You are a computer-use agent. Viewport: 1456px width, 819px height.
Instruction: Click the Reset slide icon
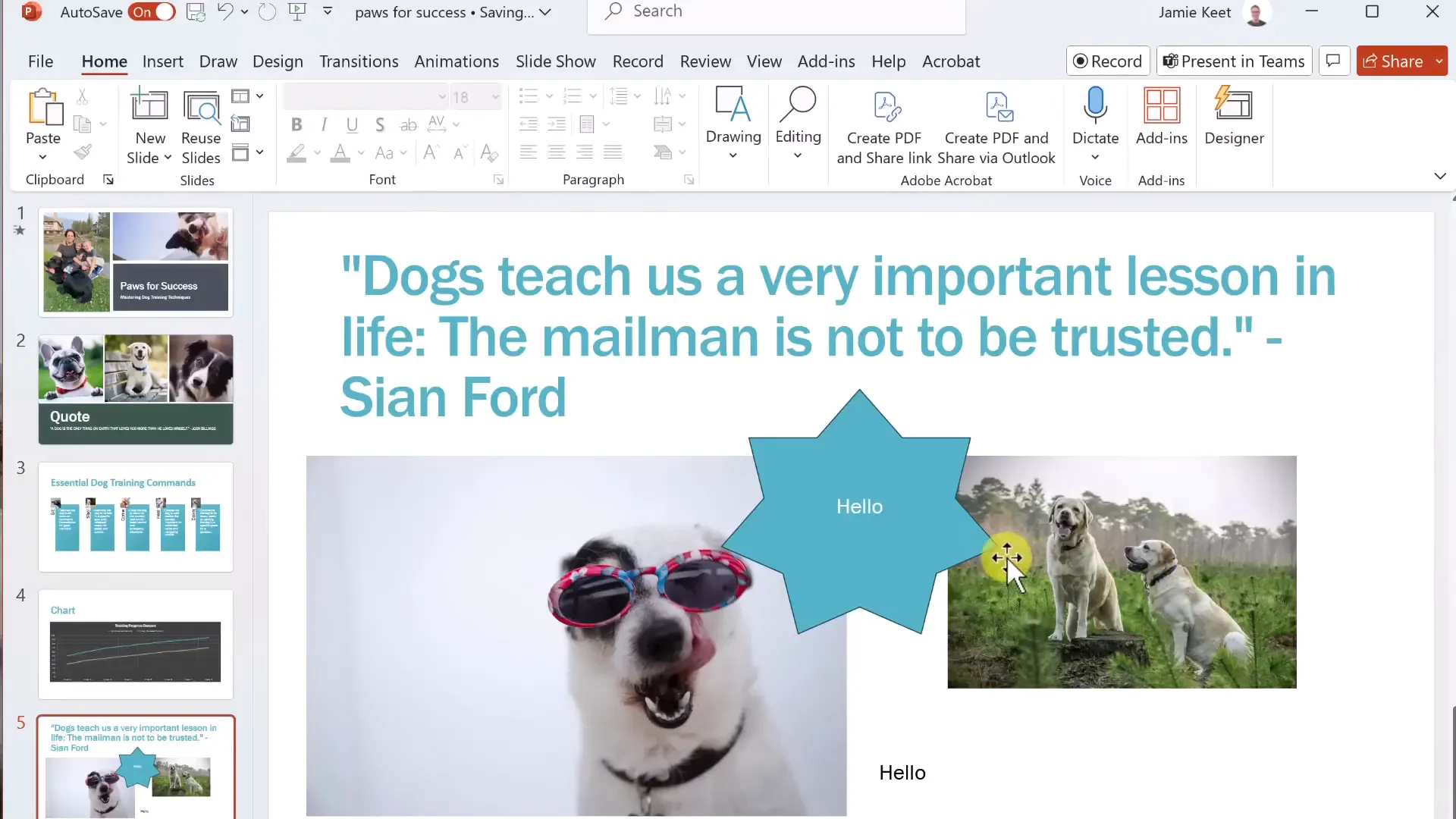tap(240, 124)
